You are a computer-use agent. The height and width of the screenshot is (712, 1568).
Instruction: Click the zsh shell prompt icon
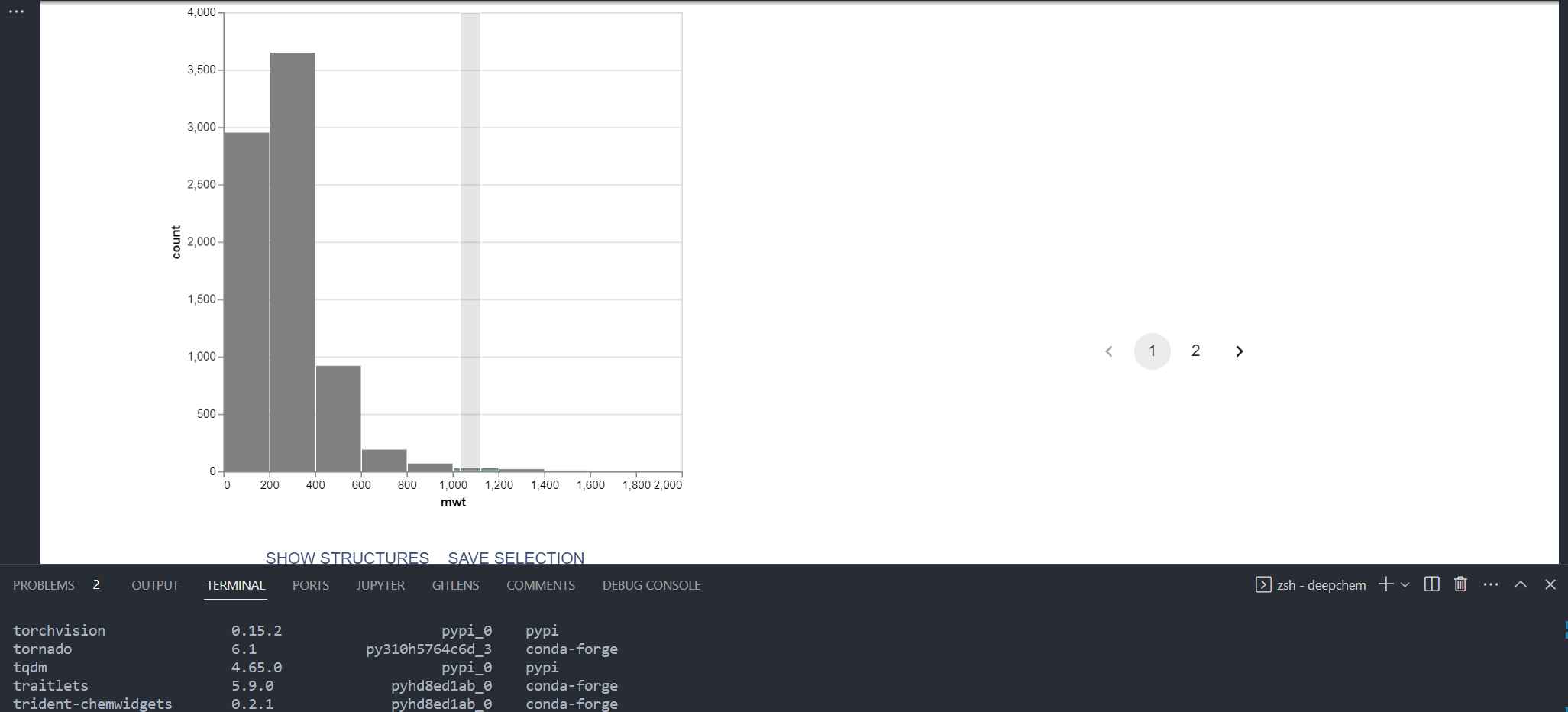[x=1262, y=584]
